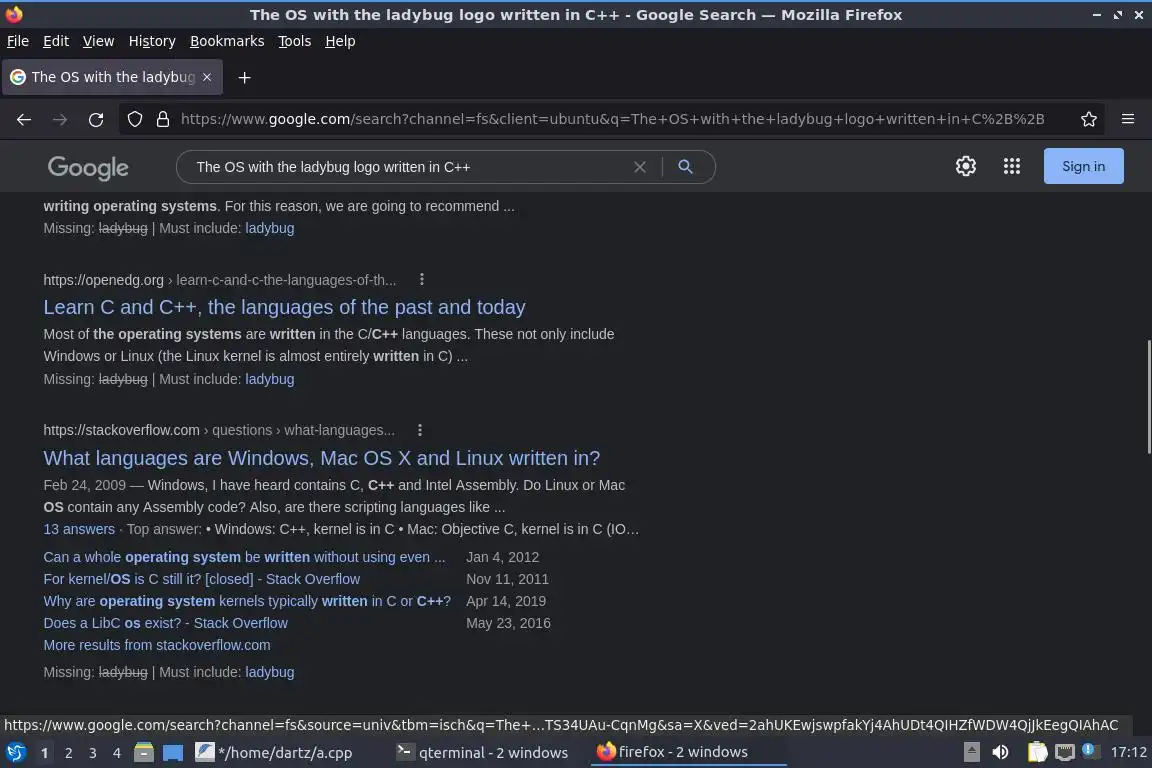Click 'ladybug' Must include link under the first result snippet

270,229
